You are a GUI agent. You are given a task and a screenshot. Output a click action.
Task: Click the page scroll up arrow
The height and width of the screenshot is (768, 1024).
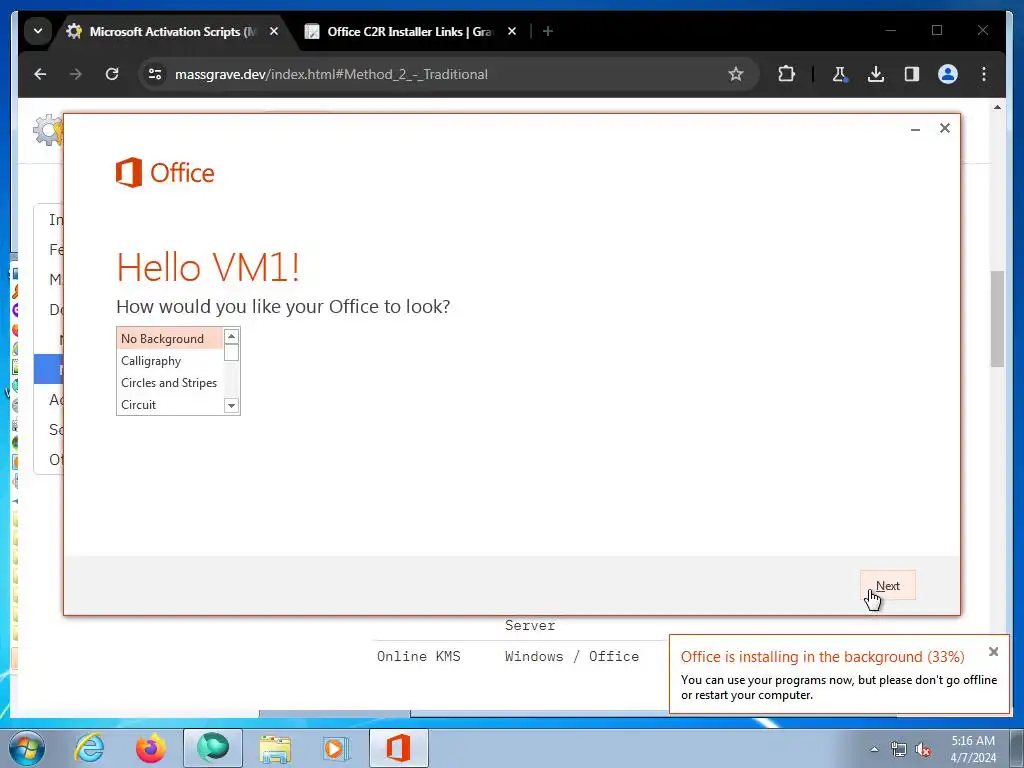pyautogui.click(x=997, y=107)
